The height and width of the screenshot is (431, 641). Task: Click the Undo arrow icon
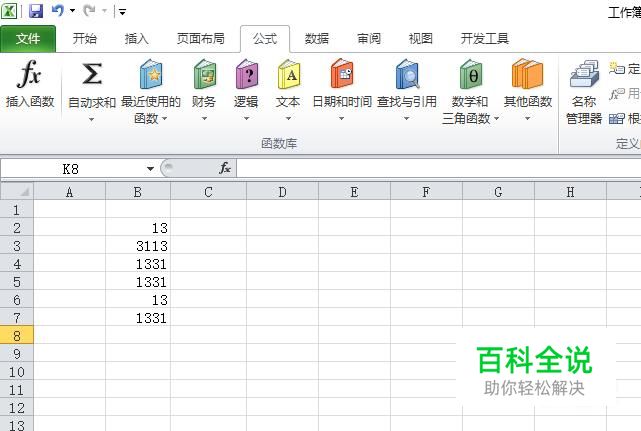(57, 11)
